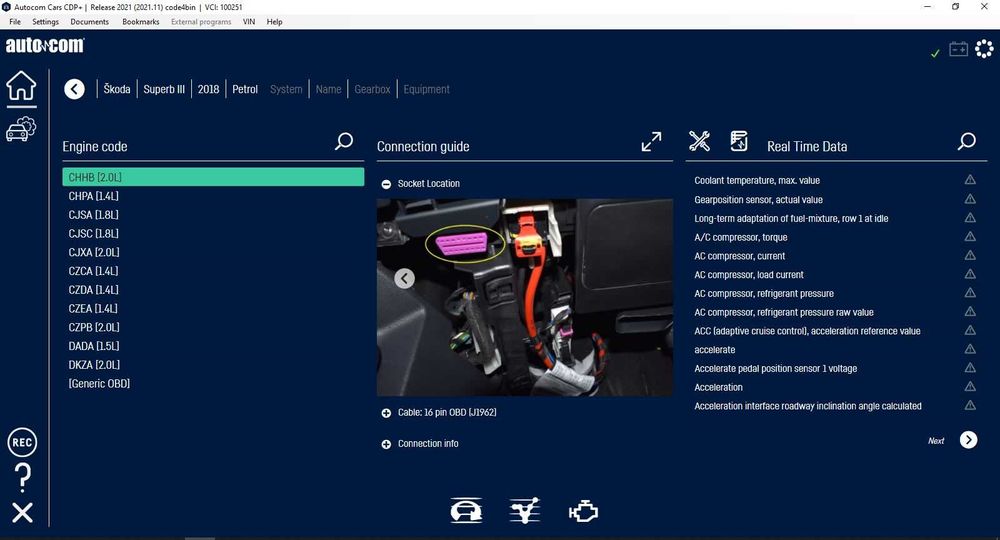Click the VCI connection status wheel icon
Screen dimensions: 1000x540
click(x=984, y=48)
